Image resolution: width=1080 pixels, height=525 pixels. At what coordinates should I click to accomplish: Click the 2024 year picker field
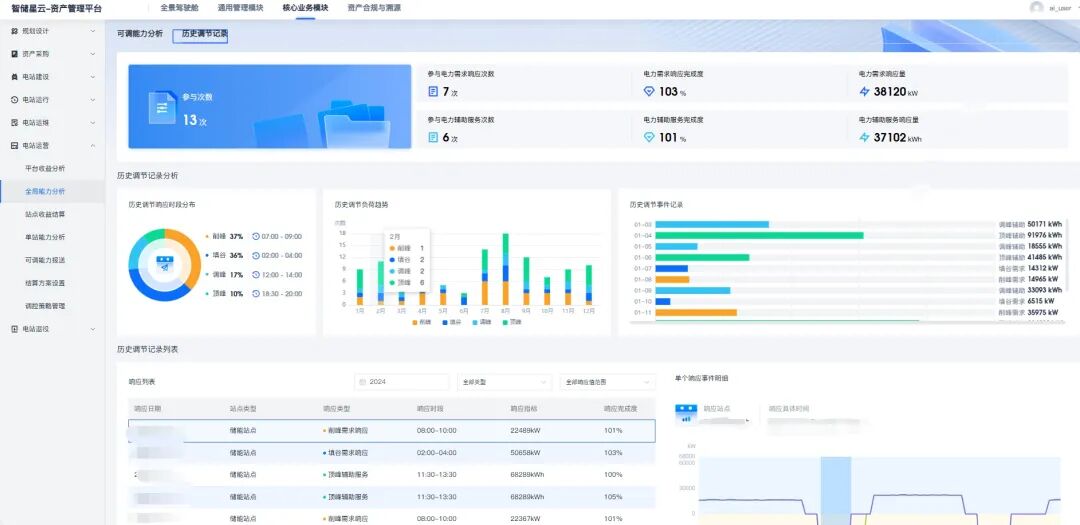click(401, 382)
